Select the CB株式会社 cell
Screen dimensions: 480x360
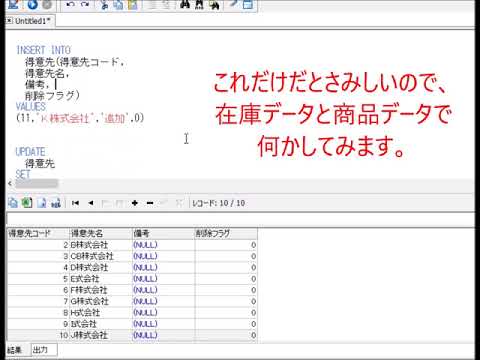pos(100,256)
